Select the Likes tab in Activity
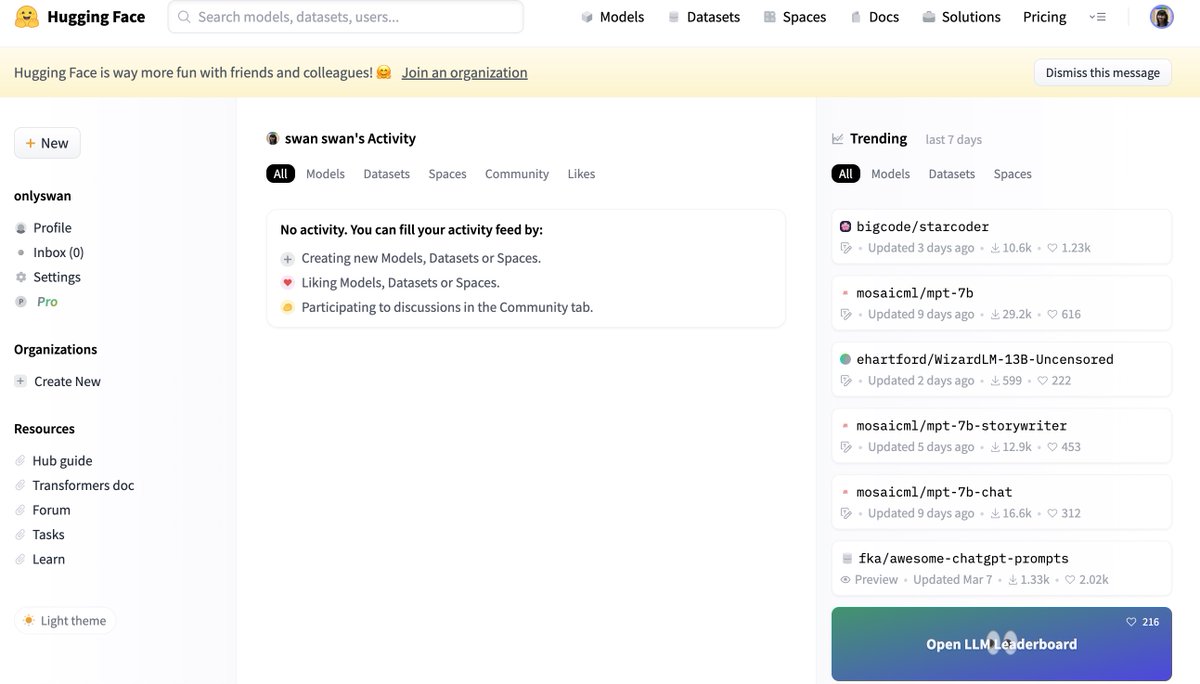Screen dimensions: 1200x684 click(x=581, y=174)
